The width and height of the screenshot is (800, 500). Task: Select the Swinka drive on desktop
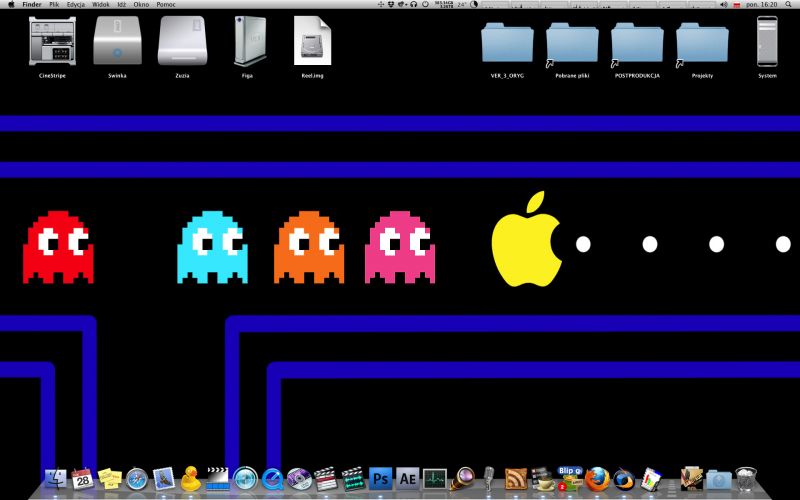point(117,41)
